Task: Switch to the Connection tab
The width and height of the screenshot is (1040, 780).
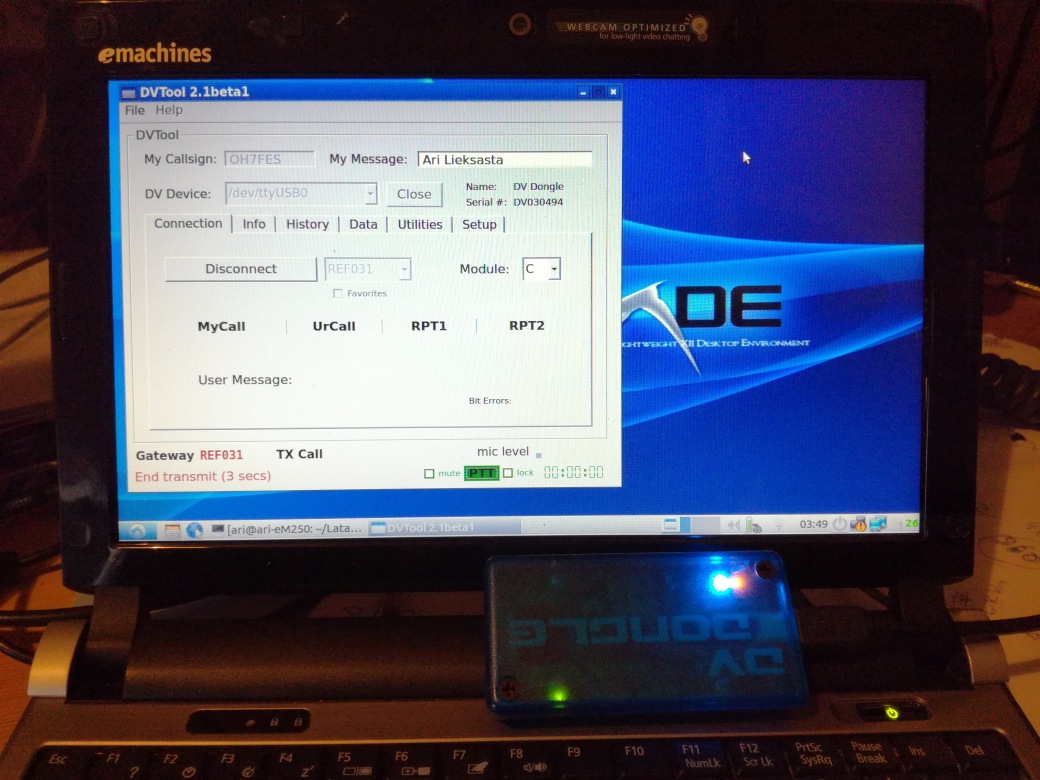Action: [188, 224]
